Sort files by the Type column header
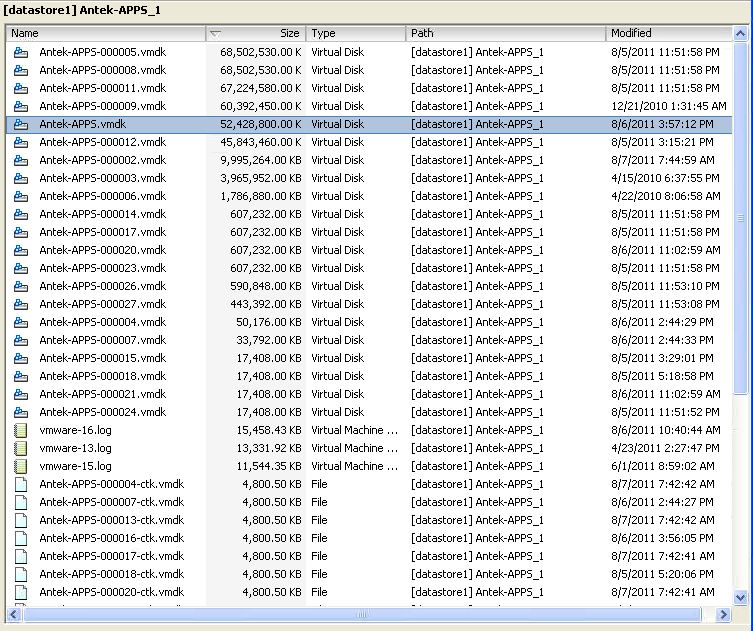753x631 pixels. pyautogui.click(x=356, y=33)
